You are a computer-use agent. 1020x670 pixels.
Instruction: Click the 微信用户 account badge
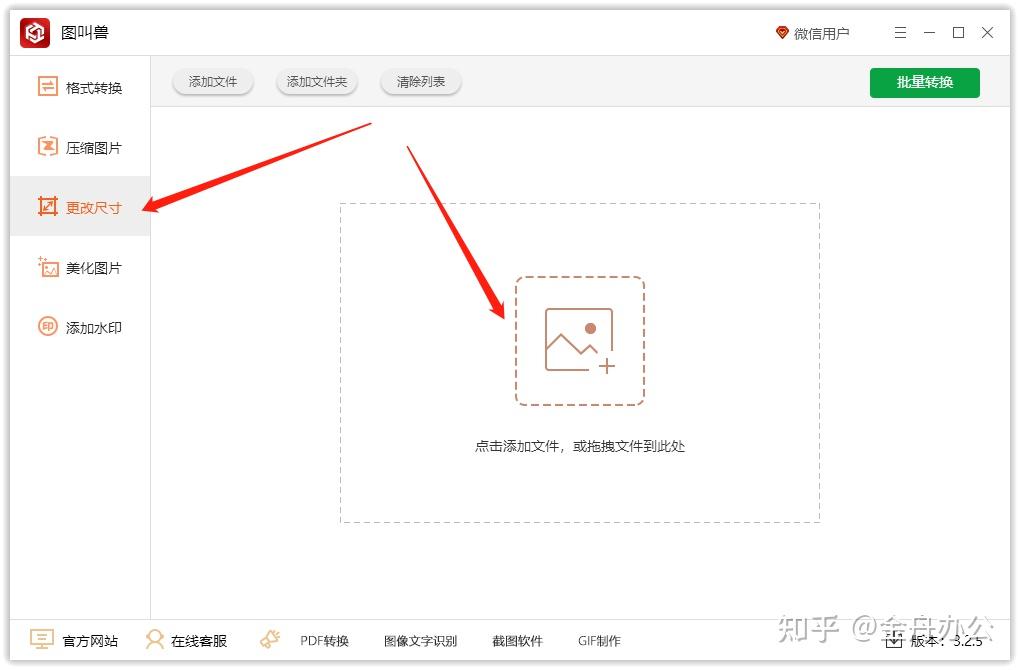click(x=818, y=32)
